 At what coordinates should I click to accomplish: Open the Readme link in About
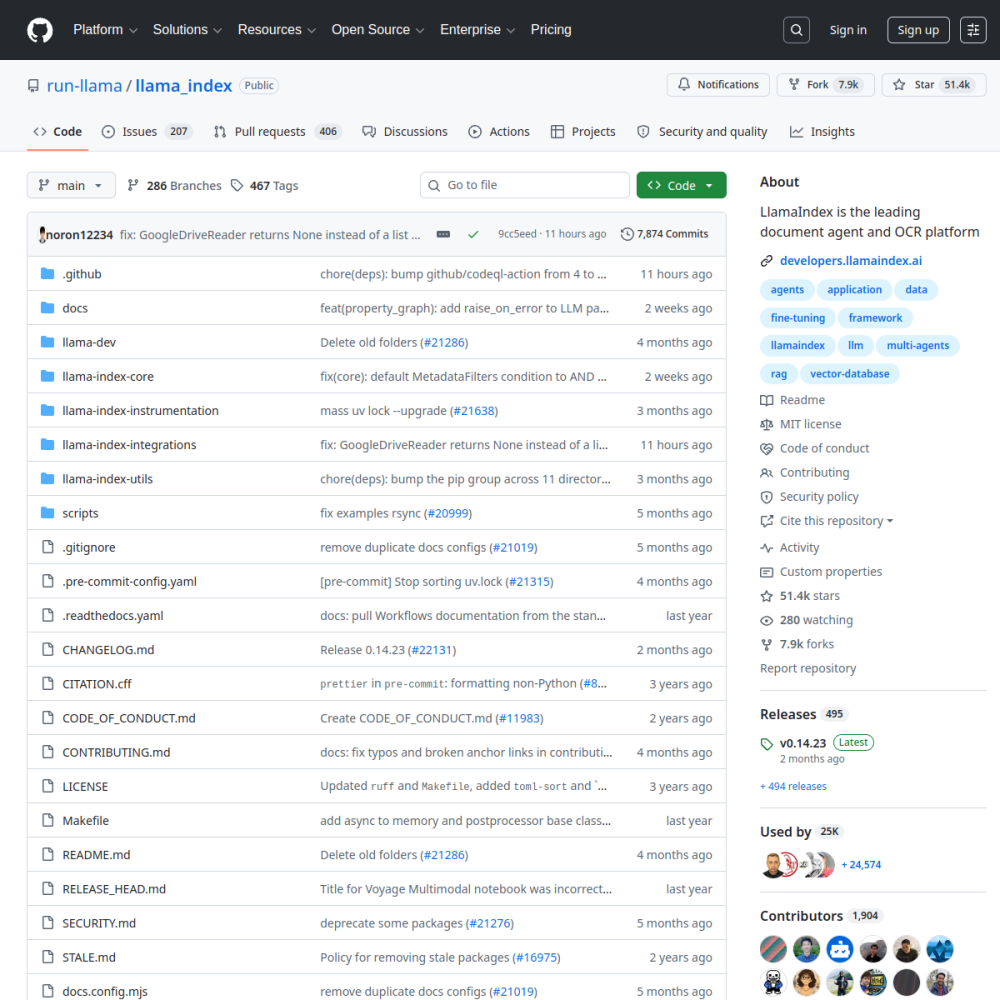point(793,400)
